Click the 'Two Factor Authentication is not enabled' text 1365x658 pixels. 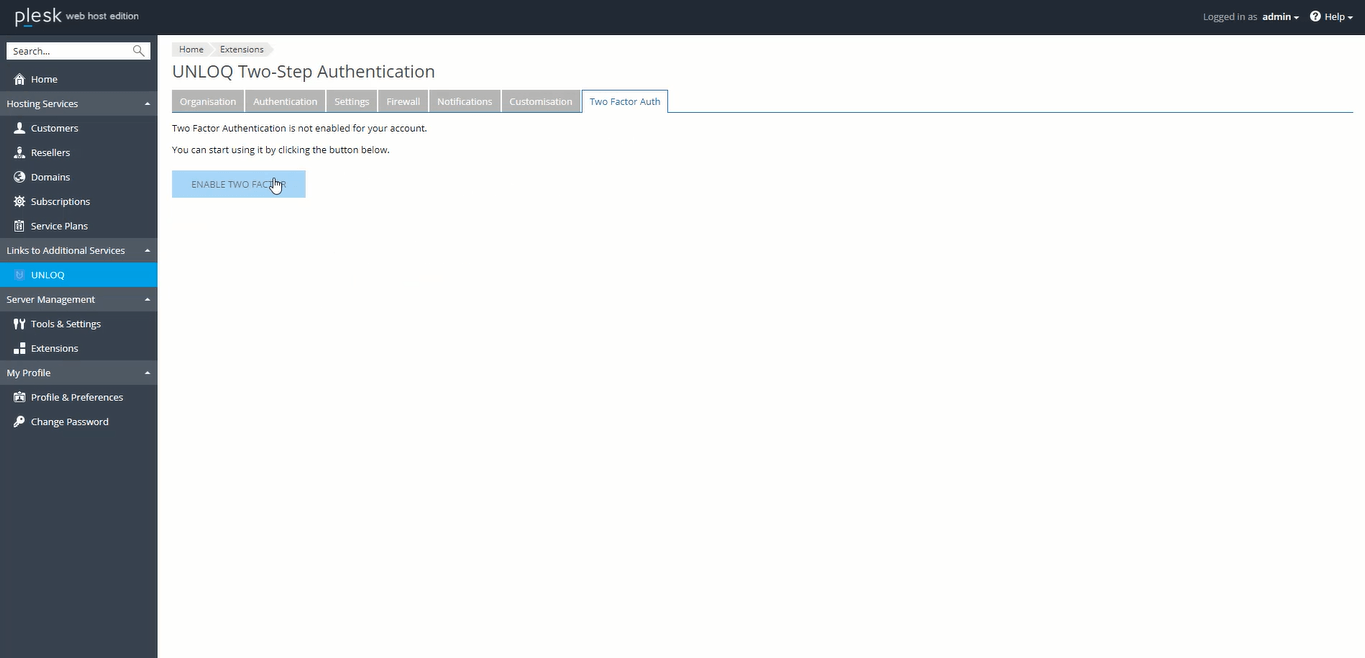click(x=299, y=128)
